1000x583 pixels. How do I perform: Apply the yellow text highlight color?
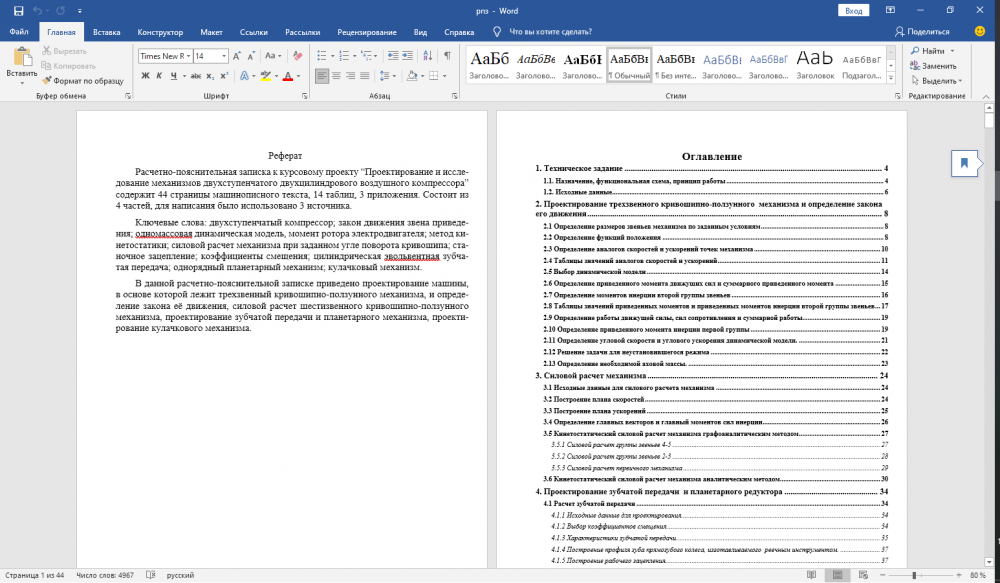coord(266,76)
